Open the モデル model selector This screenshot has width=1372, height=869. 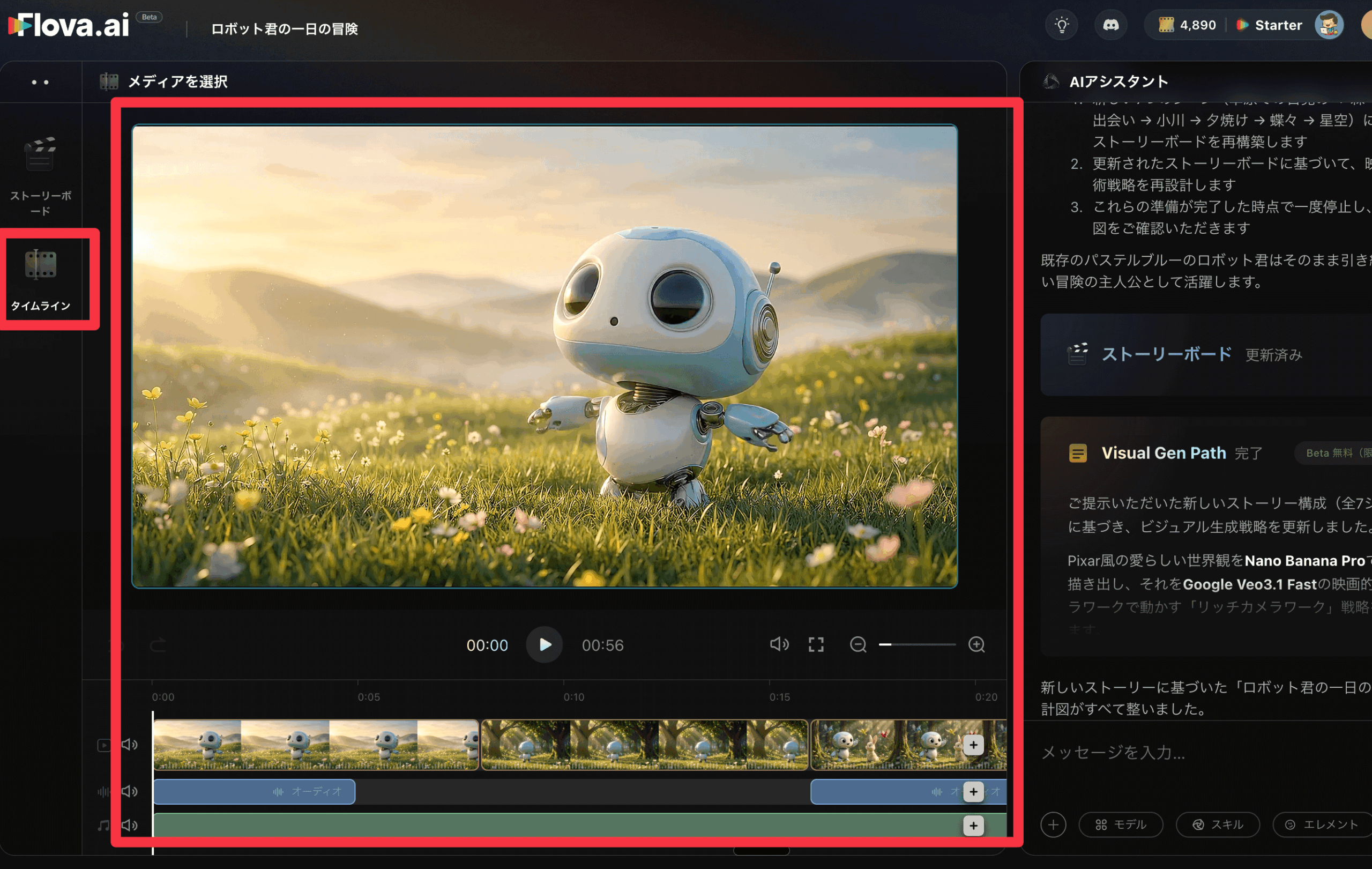click(x=1120, y=825)
